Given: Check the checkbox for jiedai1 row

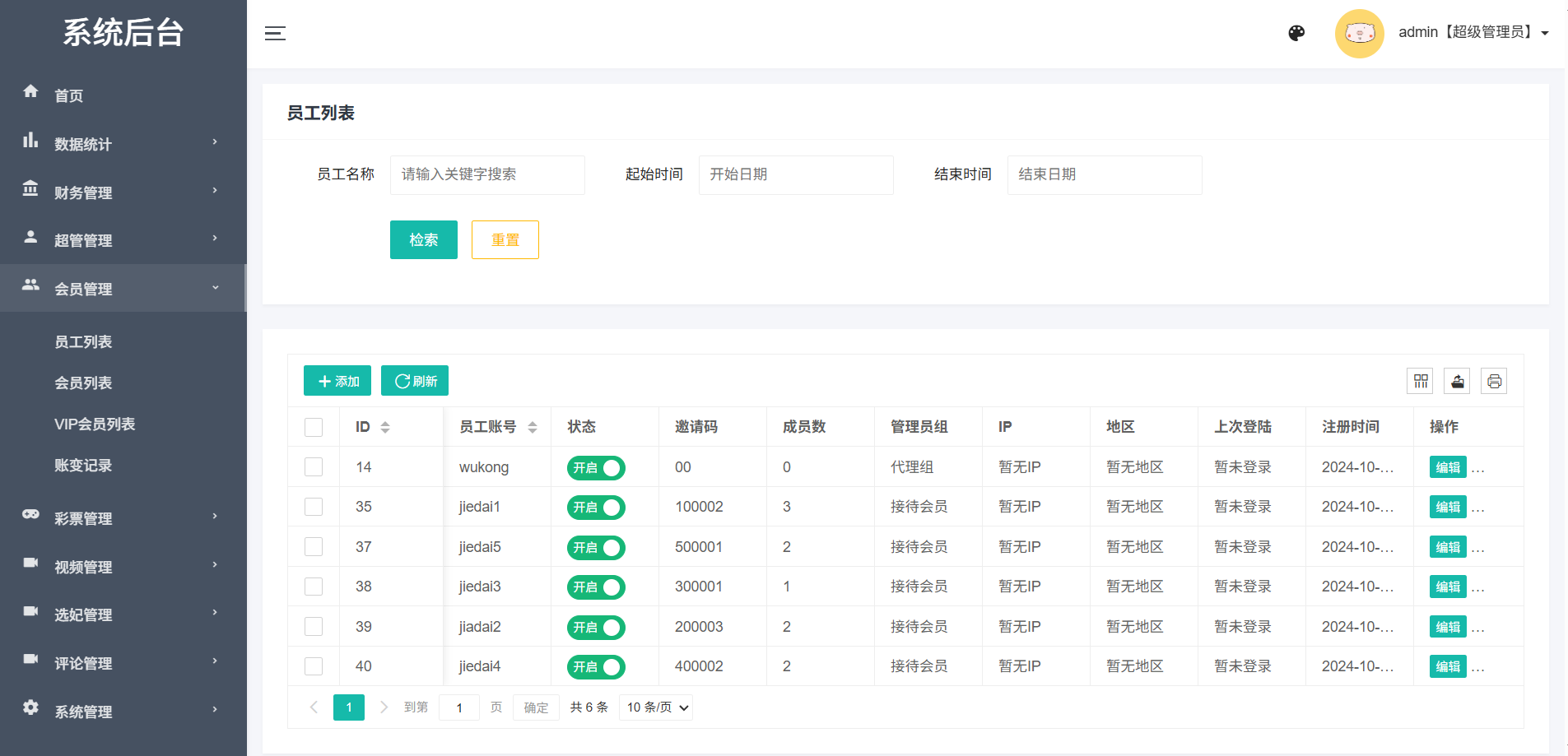Looking at the screenshot, I should 314,507.
